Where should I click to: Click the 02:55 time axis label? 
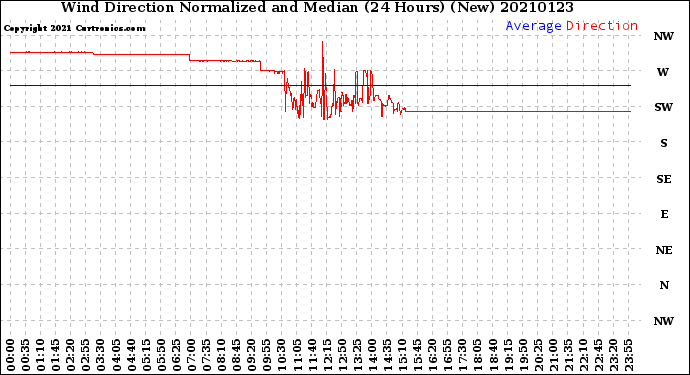86,355
